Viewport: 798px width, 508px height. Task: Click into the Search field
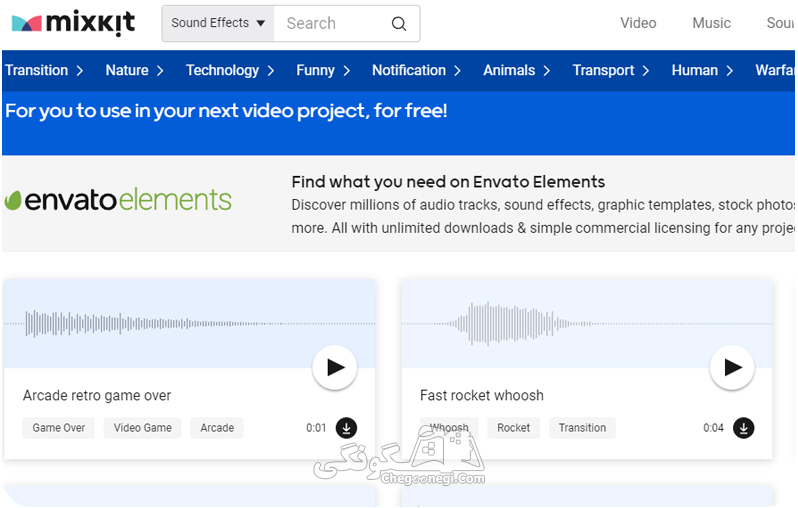[x=333, y=23]
